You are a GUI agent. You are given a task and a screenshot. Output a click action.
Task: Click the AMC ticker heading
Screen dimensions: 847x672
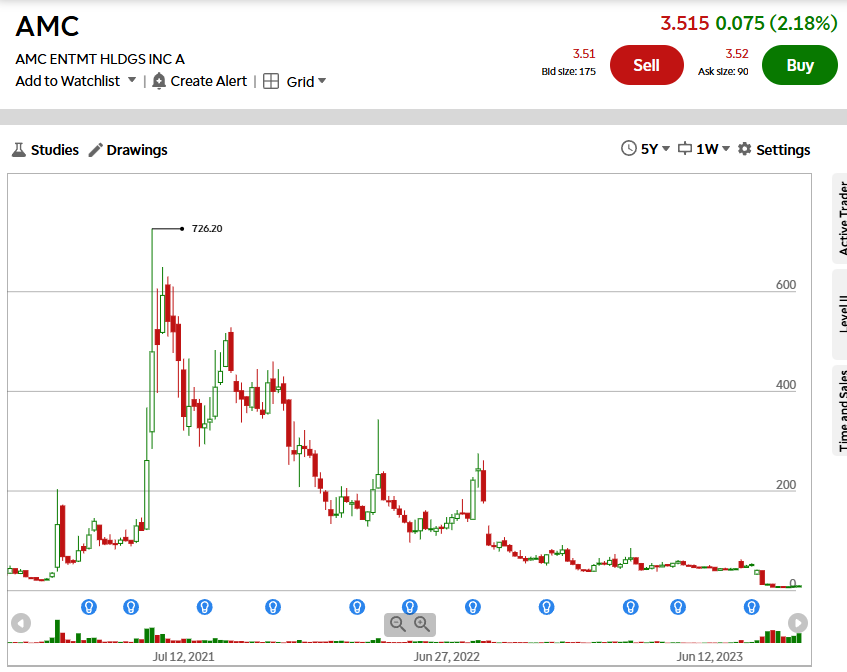pos(48,26)
